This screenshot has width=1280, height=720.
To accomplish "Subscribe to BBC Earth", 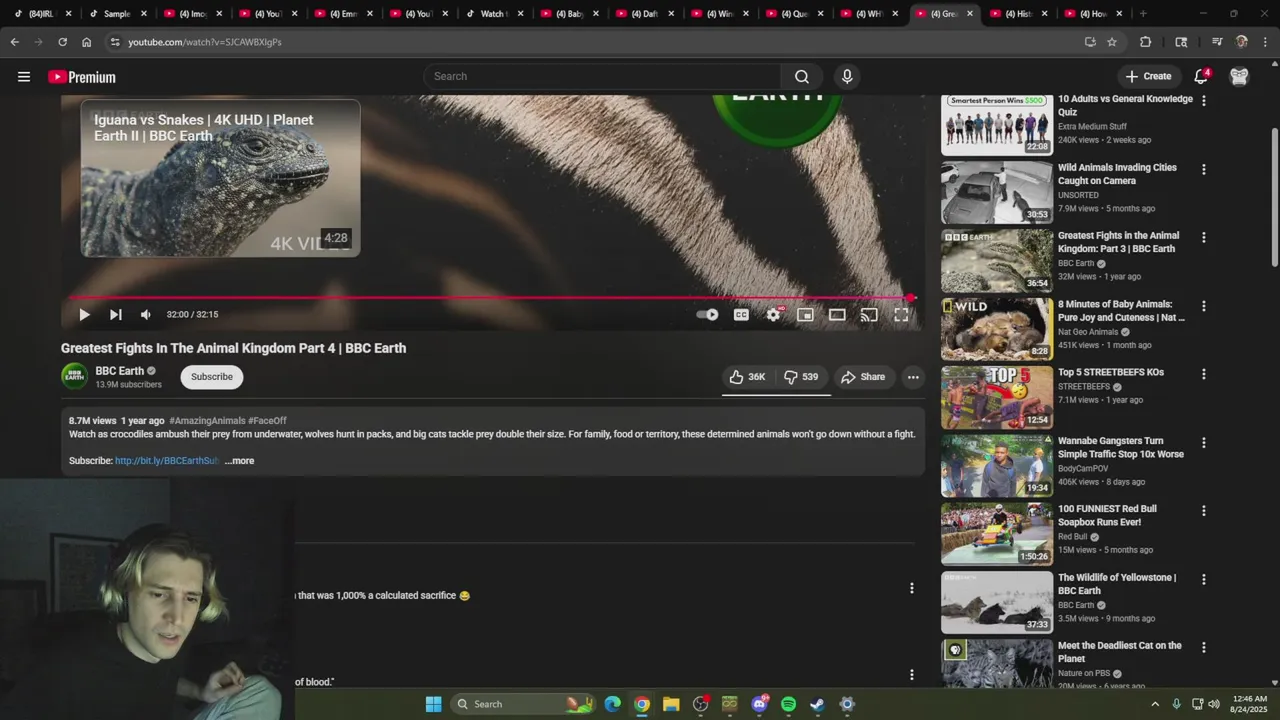I will click(x=212, y=377).
